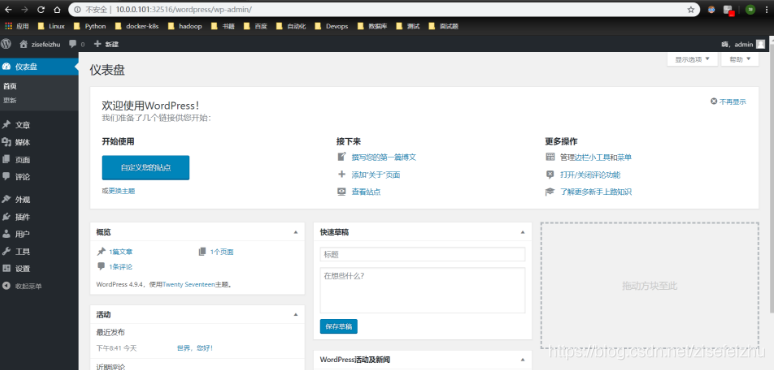
Task: Click the 1条评论 link
Action: pos(120,267)
